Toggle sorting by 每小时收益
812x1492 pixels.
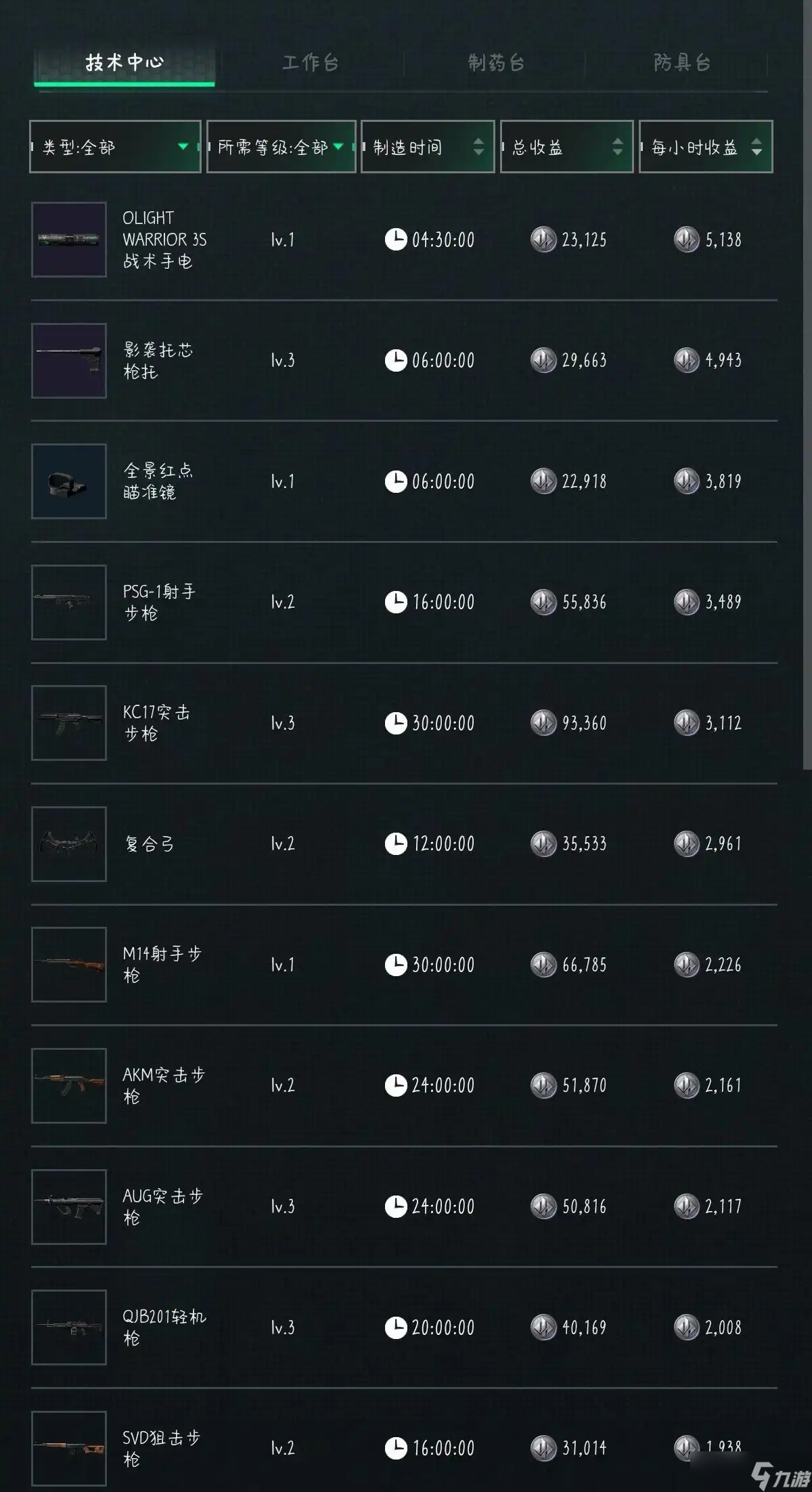(705, 147)
